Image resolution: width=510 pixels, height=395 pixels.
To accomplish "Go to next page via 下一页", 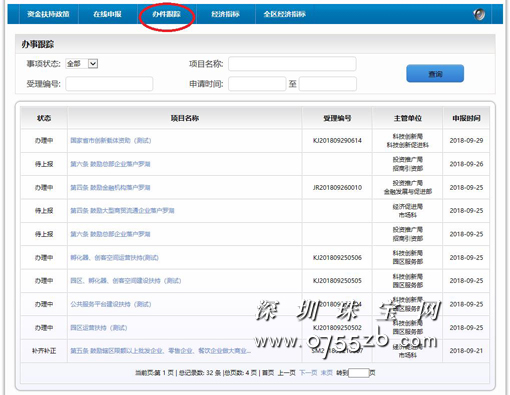I will tap(308, 373).
